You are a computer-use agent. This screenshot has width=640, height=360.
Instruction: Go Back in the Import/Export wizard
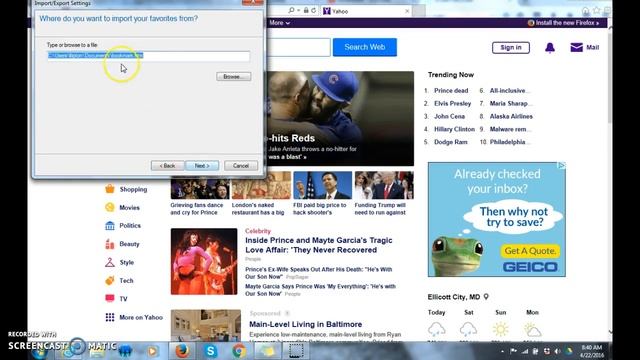click(167, 166)
